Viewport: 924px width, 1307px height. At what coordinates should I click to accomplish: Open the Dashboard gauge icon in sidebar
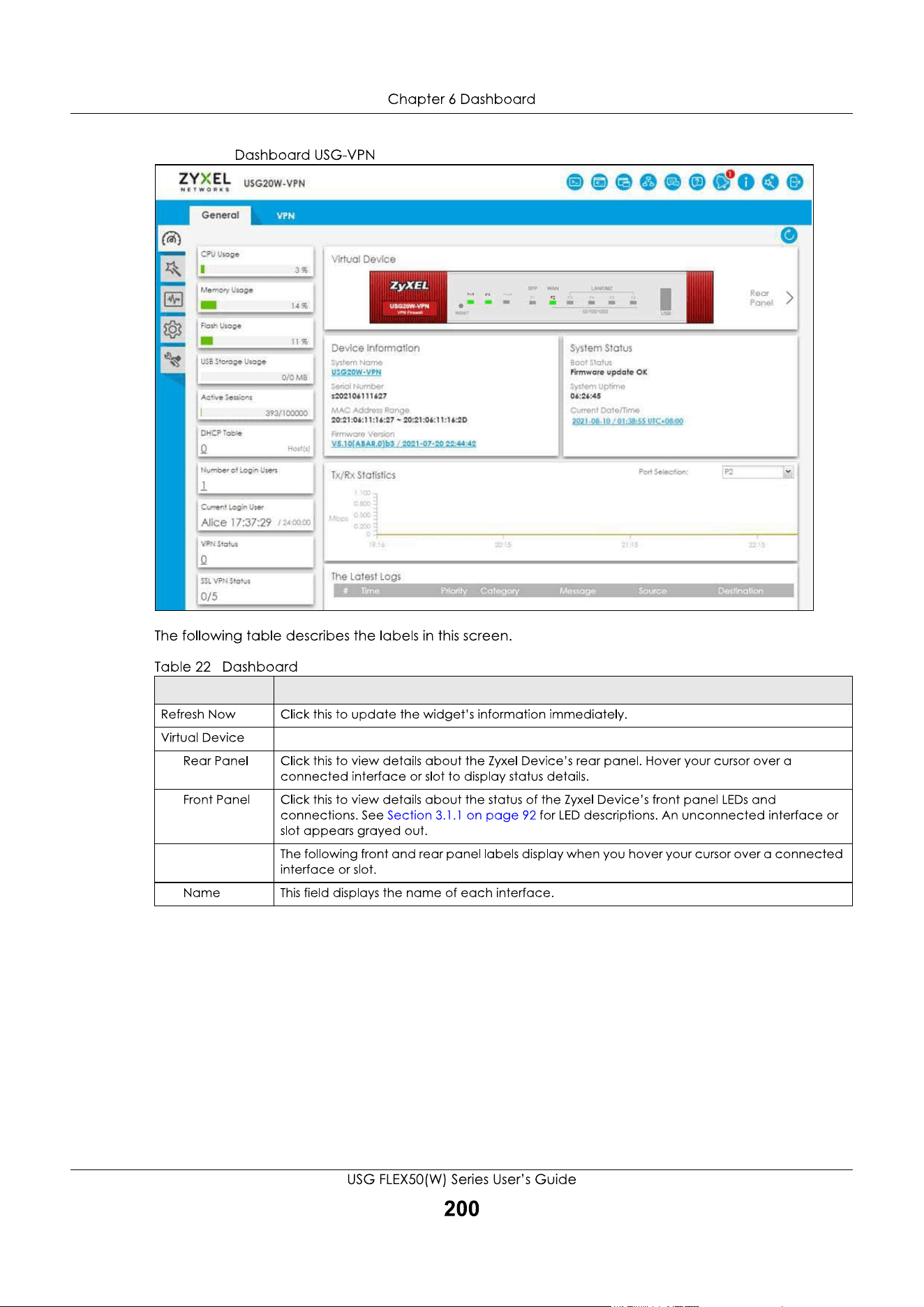click(x=172, y=239)
